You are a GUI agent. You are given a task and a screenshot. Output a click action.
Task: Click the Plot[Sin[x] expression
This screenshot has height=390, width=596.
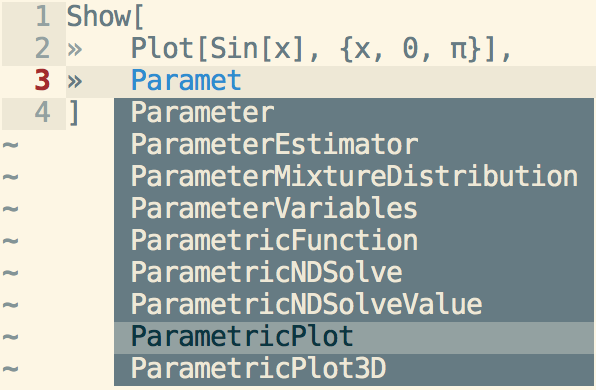pyautogui.click(x=217, y=49)
